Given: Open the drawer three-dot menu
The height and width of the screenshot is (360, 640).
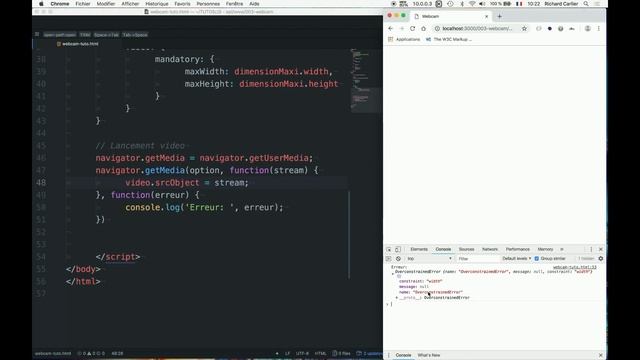Looking at the screenshot, I should [389, 355].
